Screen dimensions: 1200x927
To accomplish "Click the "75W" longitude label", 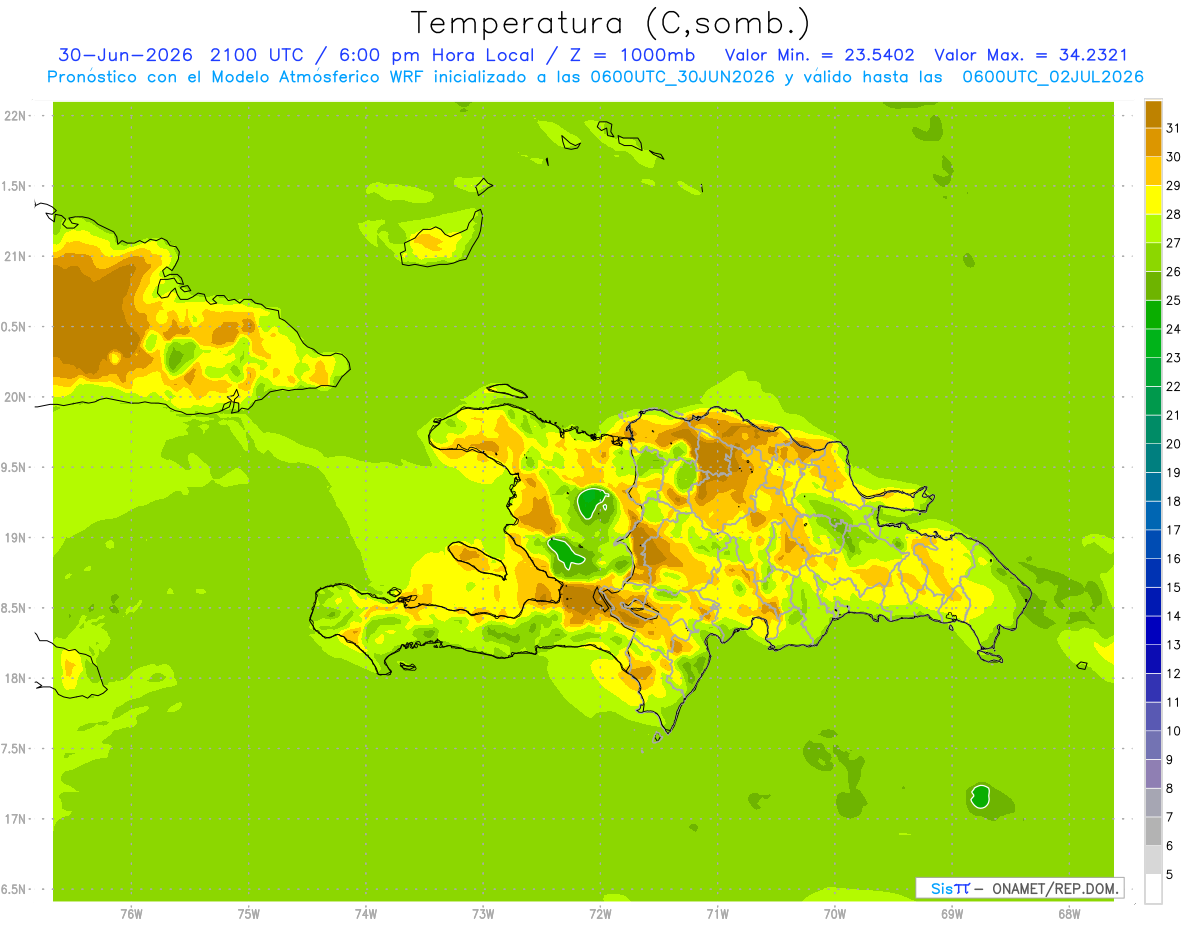I will [x=249, y=914].
